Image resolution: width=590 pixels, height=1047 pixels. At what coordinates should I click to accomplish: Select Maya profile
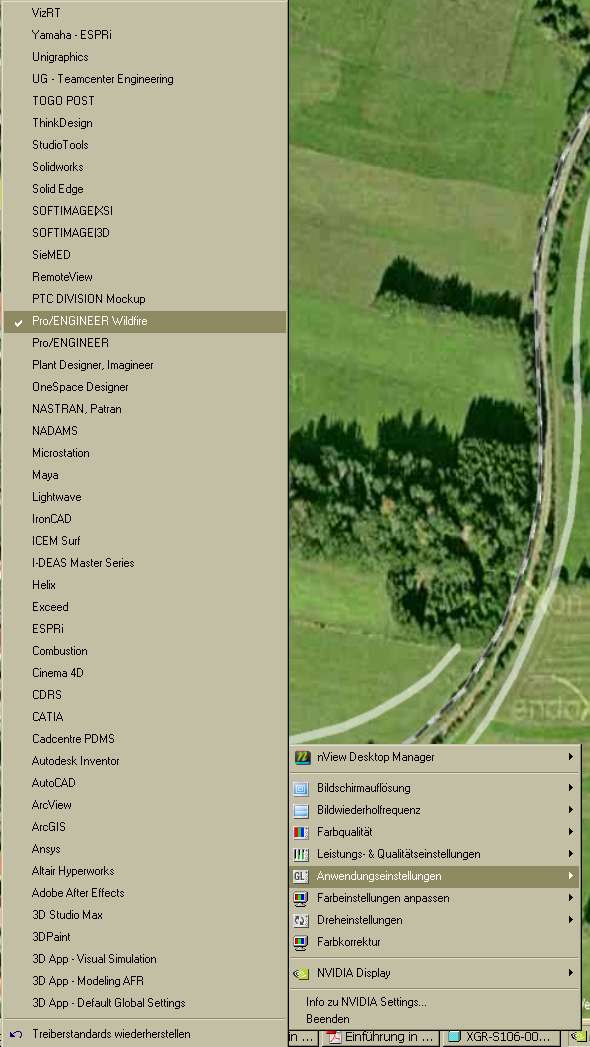tap(145, 475)
